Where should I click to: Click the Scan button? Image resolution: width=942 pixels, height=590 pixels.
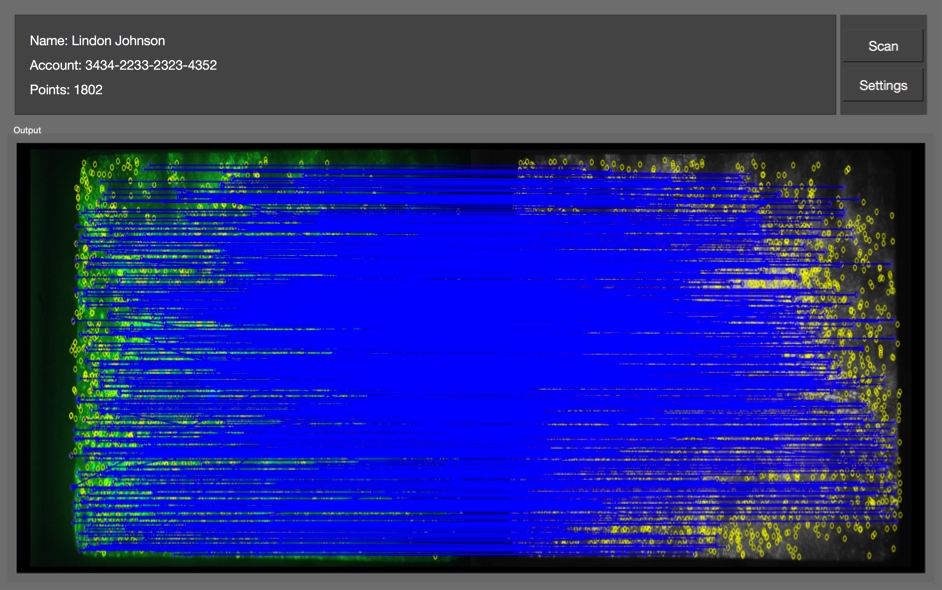click(x=883, y=46)
